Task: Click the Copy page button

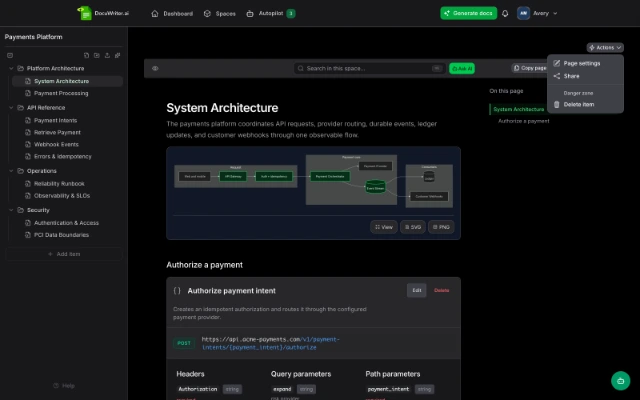Action: click(529, 68)
